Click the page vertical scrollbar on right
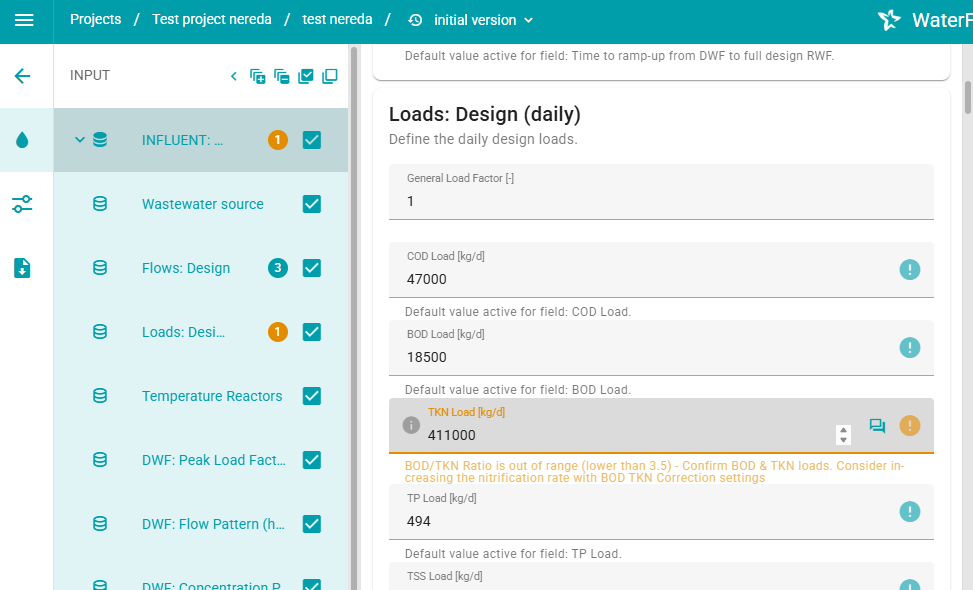973x590 pixels. click(968, 97)
